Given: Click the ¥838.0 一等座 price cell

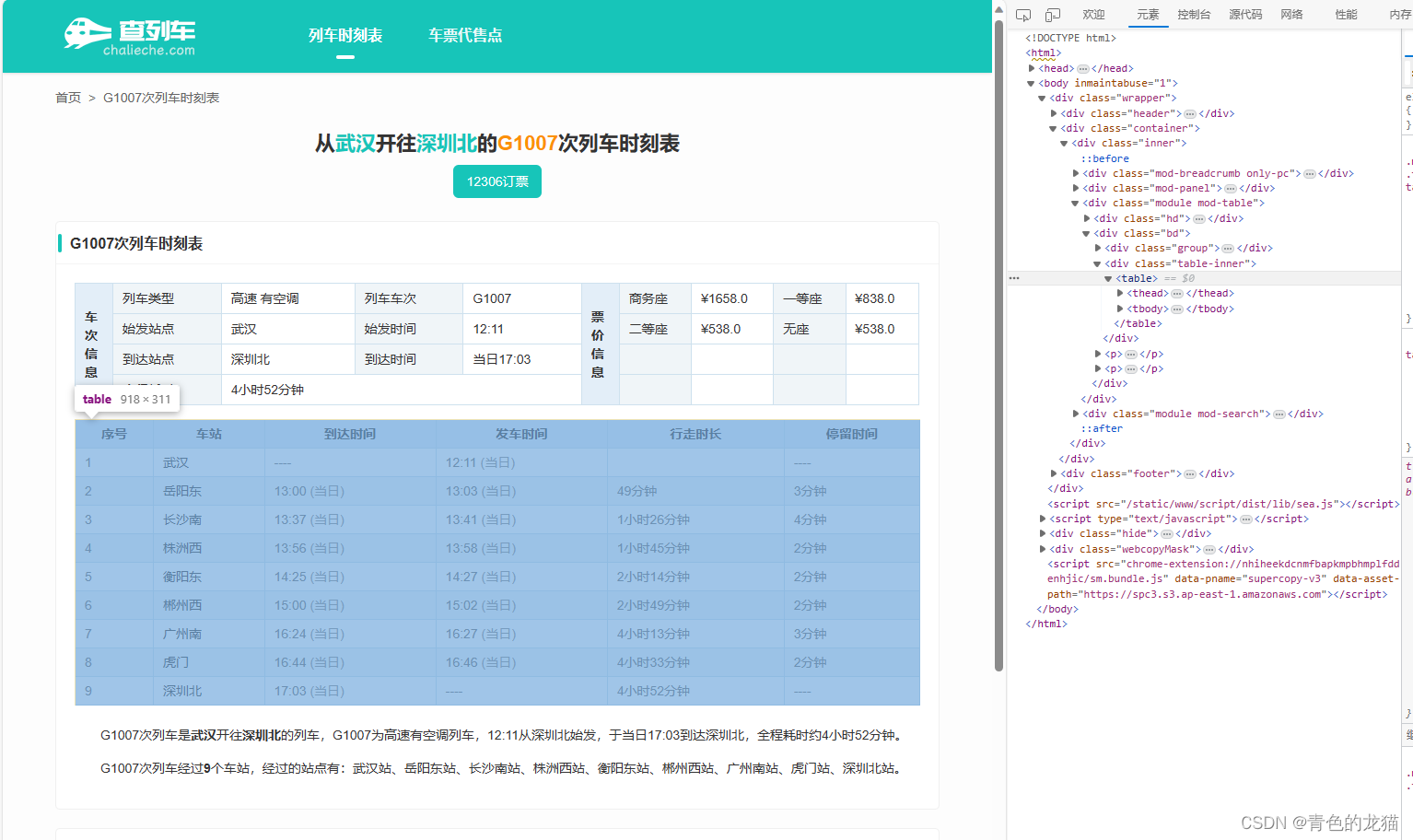Looking at the screenshot, I should click(x=882, y=298).
